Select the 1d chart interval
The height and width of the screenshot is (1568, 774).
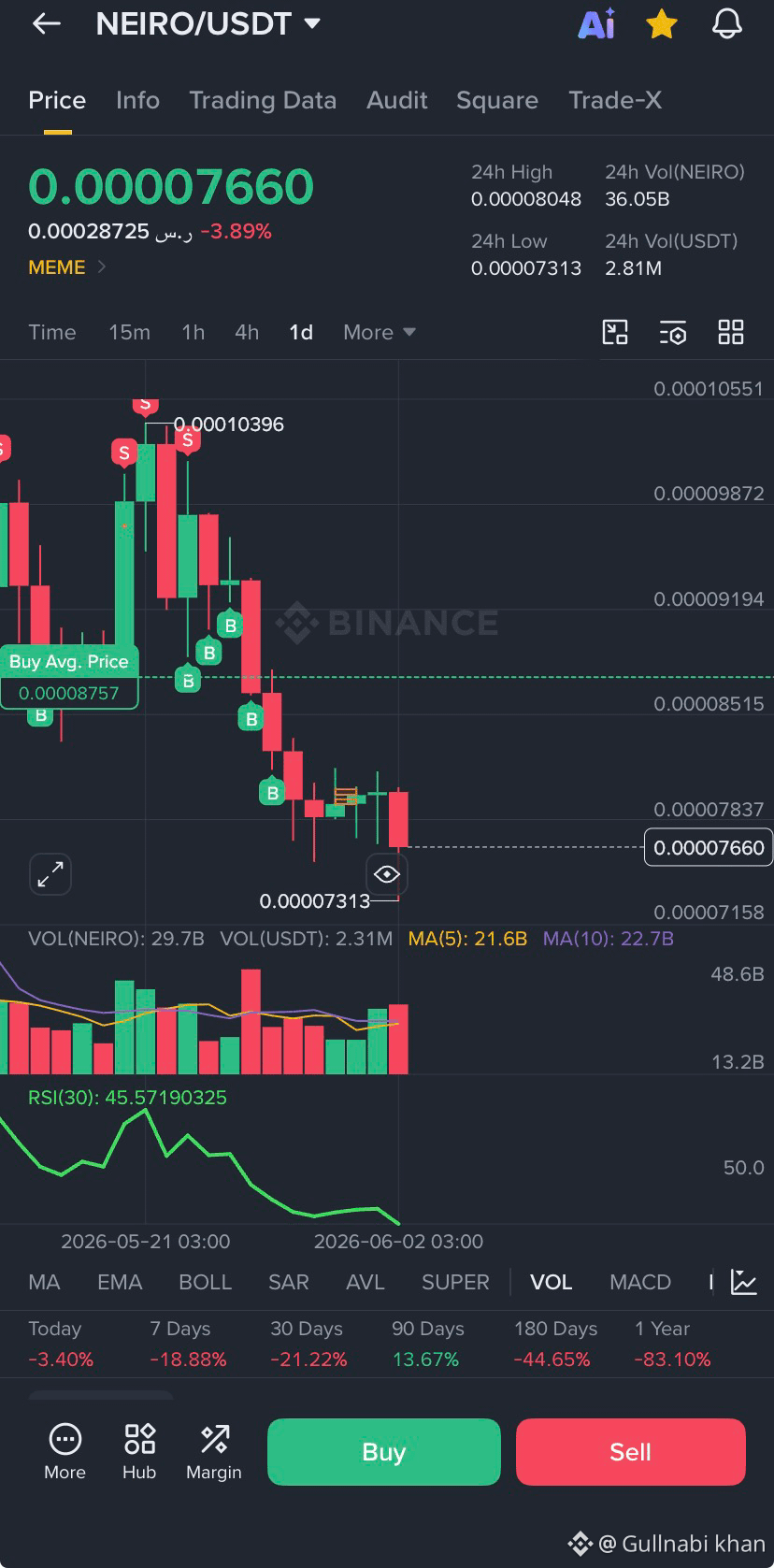click(301, 332)
